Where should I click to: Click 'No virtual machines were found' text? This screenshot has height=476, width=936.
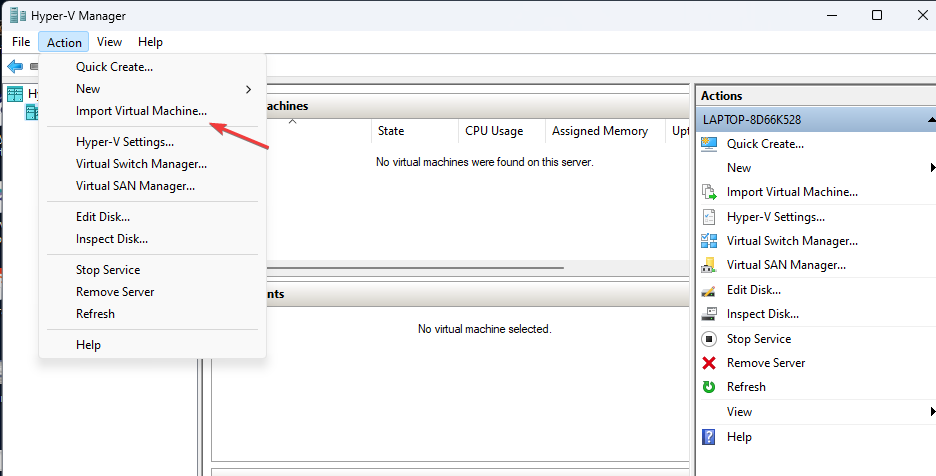coord(485,162)
